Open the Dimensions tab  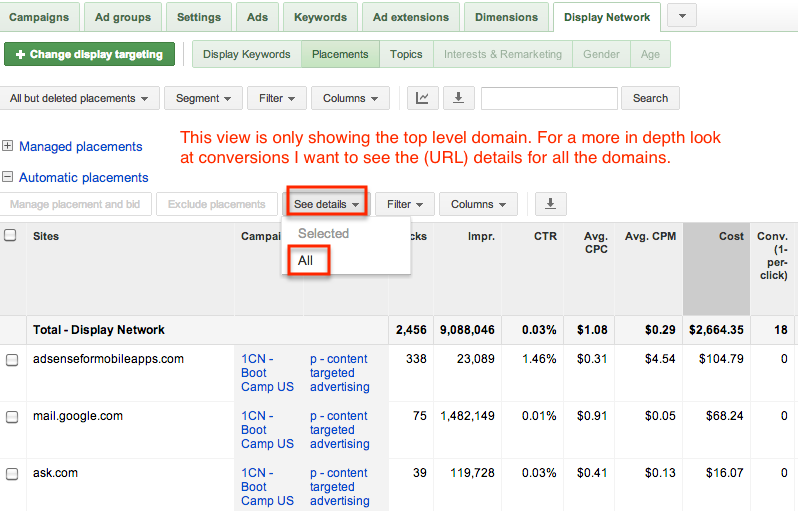point(506,17)
